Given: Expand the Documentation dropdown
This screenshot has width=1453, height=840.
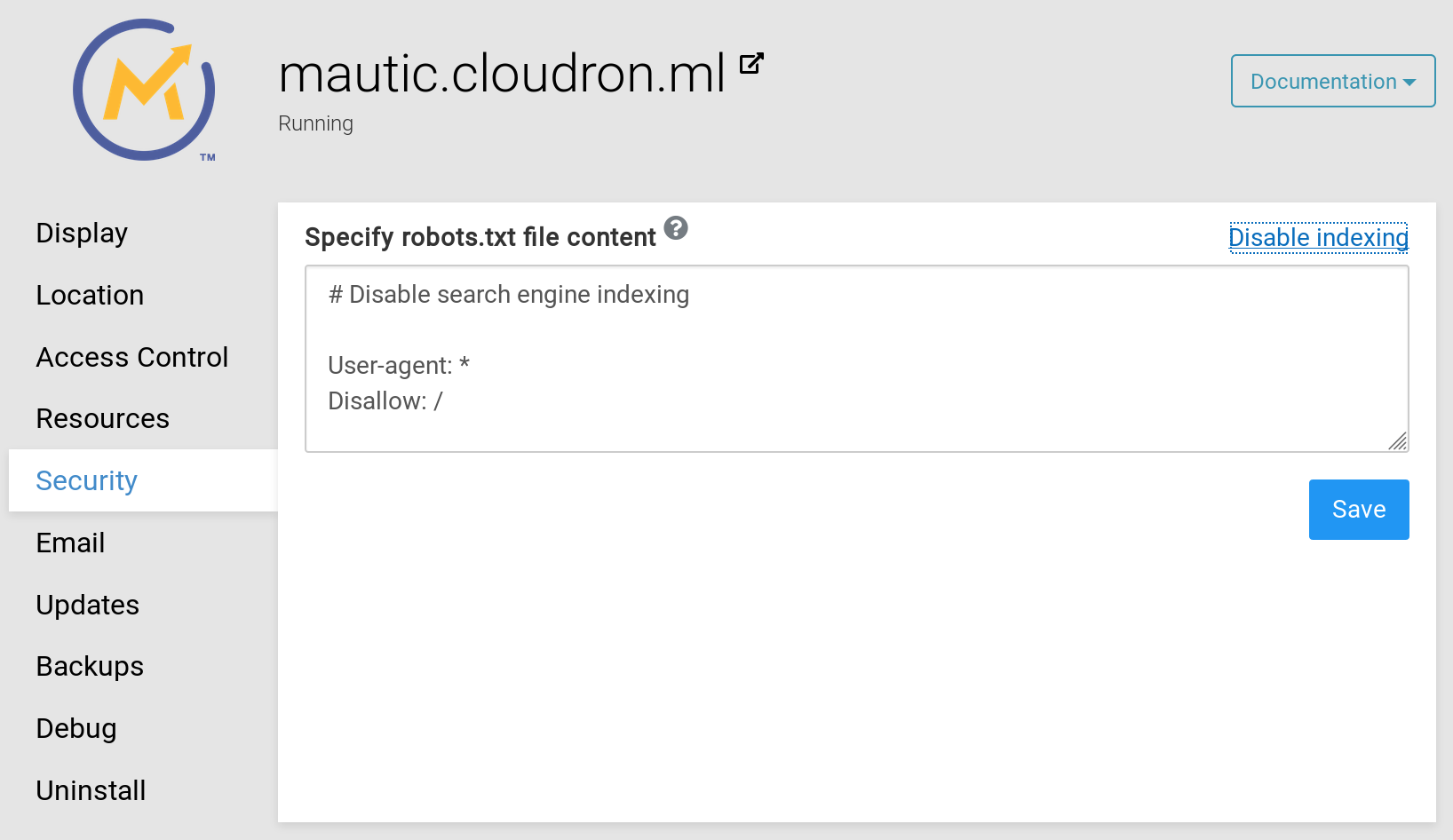Looking at the screenshot, I should click(1332, 81).
